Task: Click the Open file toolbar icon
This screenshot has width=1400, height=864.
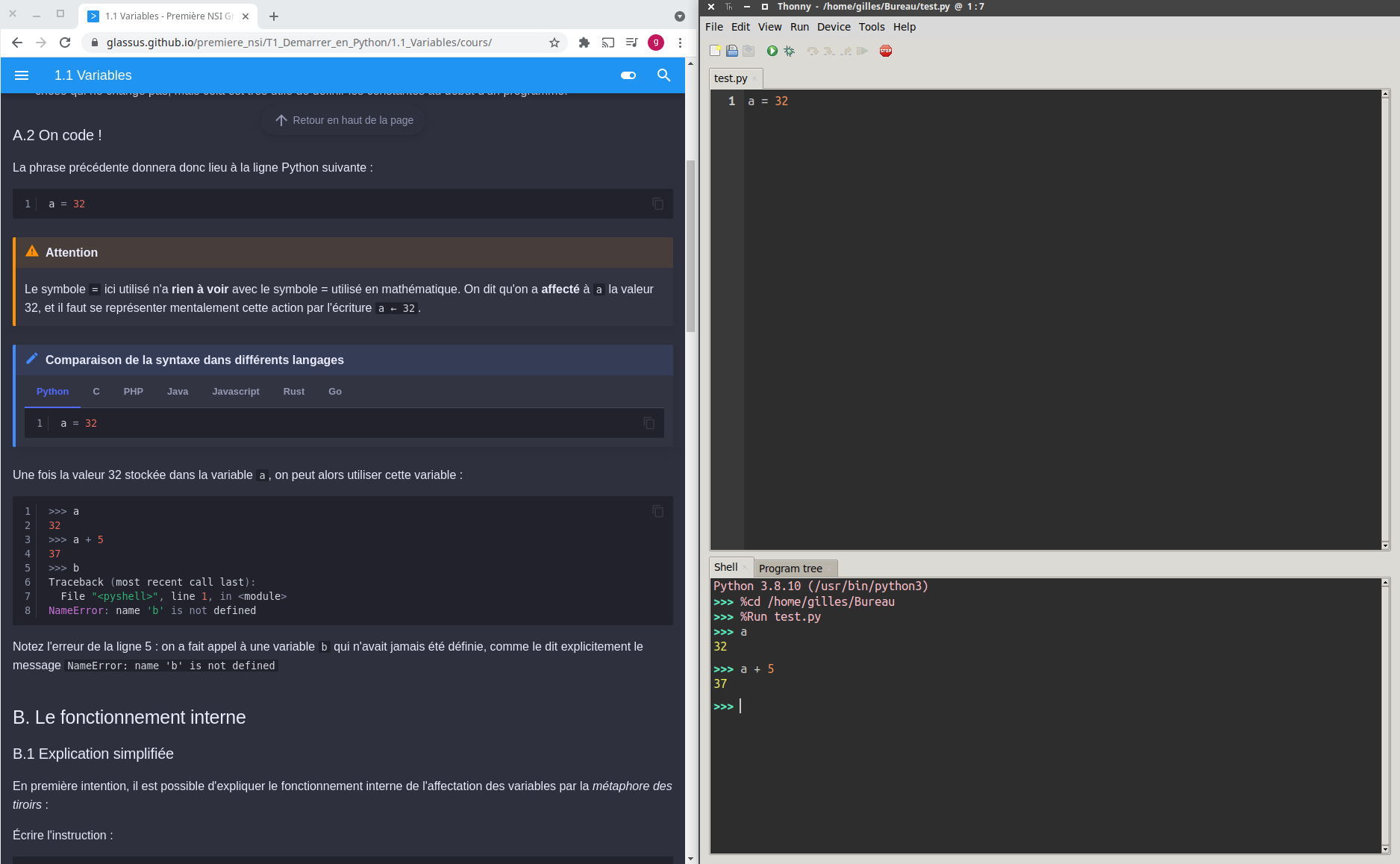Action: coord(732,51)
